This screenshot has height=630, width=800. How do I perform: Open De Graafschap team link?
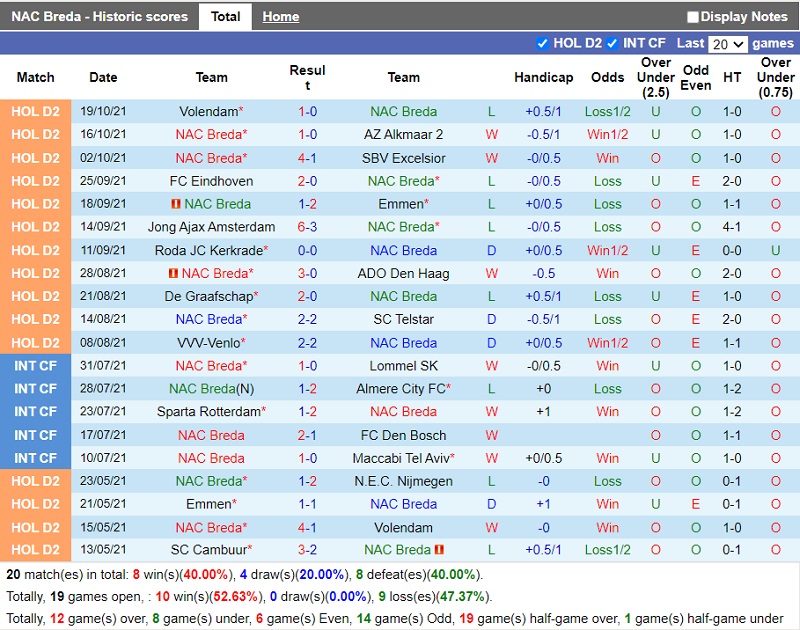click(x=211, y=296)
